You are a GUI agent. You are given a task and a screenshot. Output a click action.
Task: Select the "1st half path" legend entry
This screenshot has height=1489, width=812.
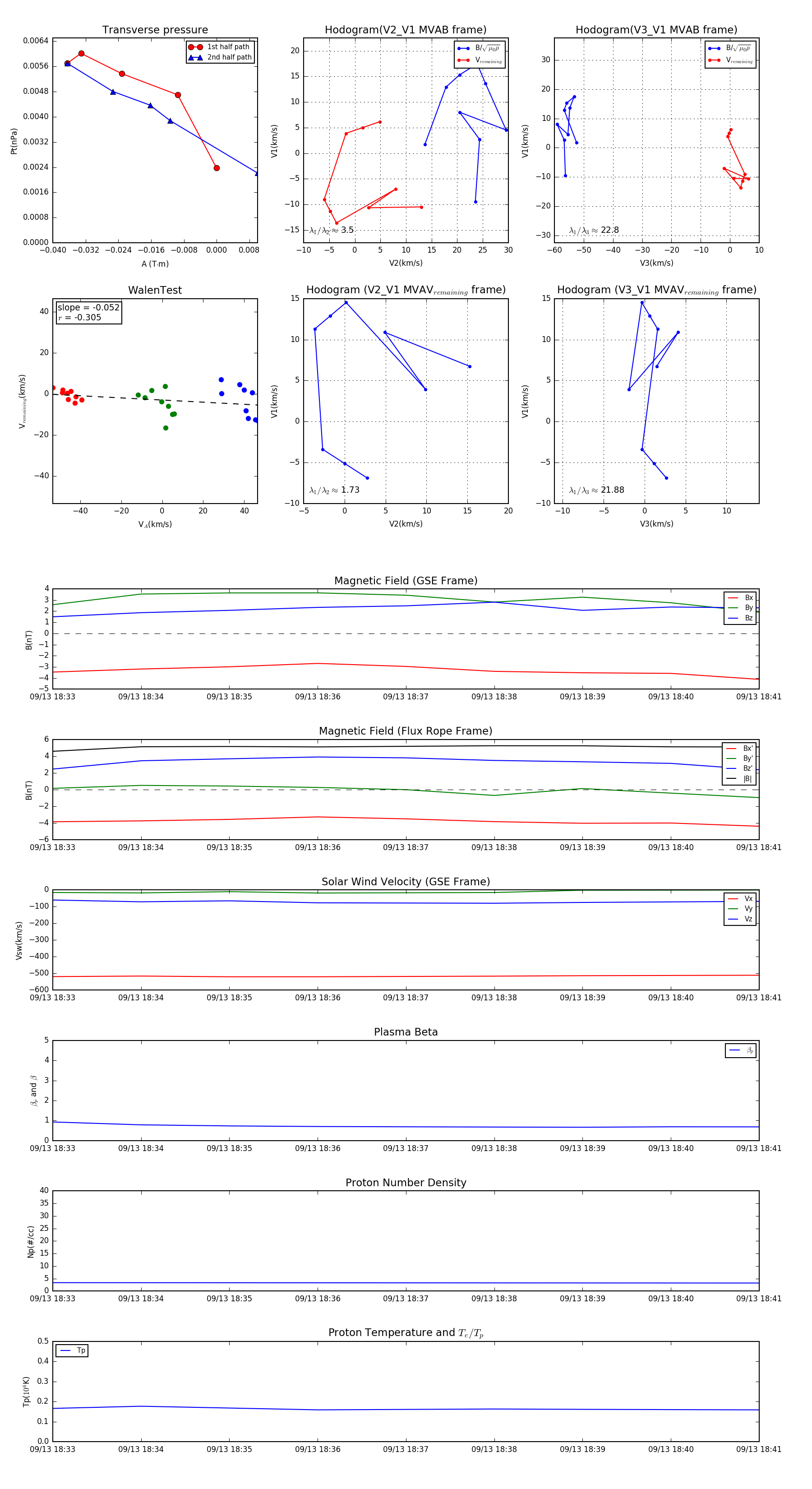point(220,47)
